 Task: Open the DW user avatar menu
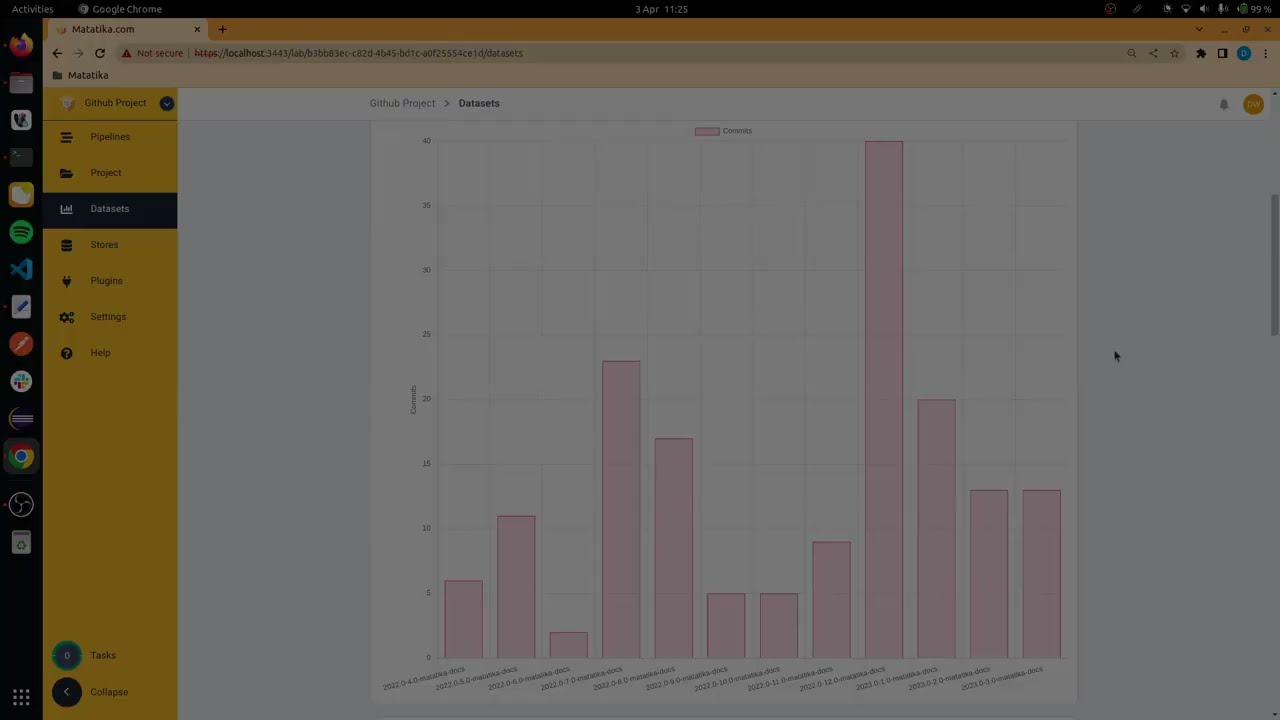click(1253, 104)
